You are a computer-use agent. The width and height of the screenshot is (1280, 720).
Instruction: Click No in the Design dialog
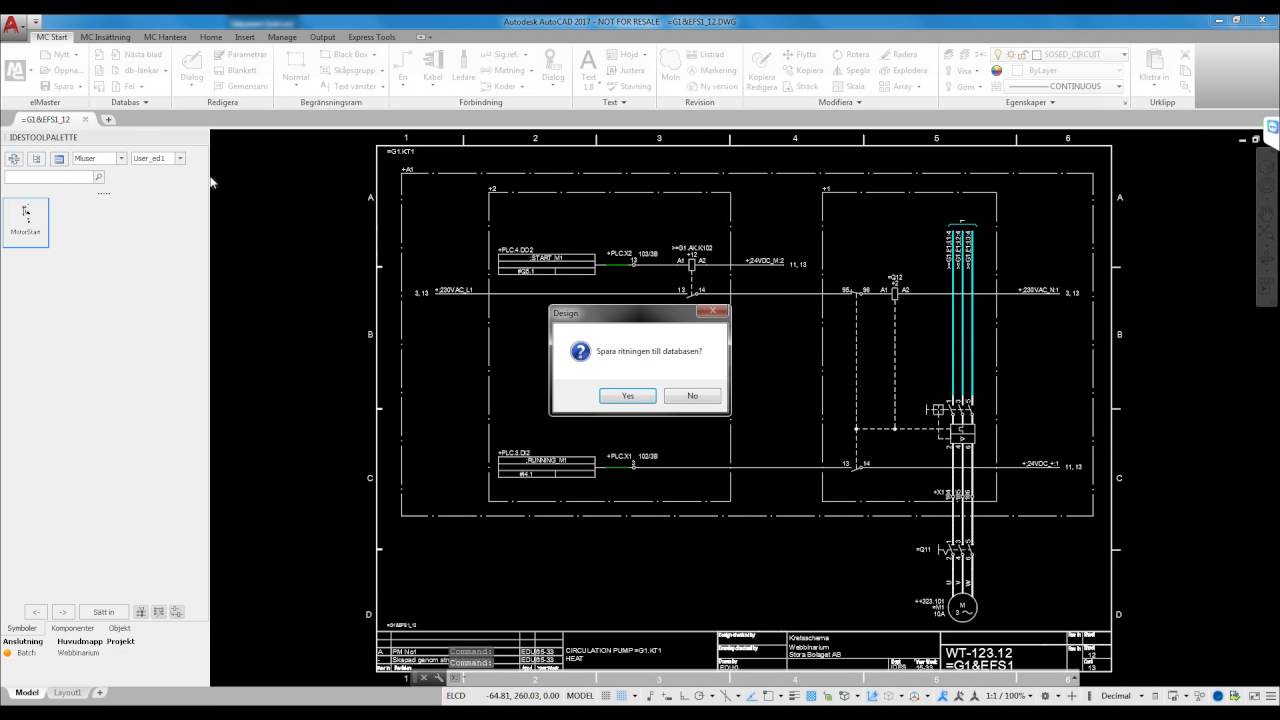pos(692,396)
